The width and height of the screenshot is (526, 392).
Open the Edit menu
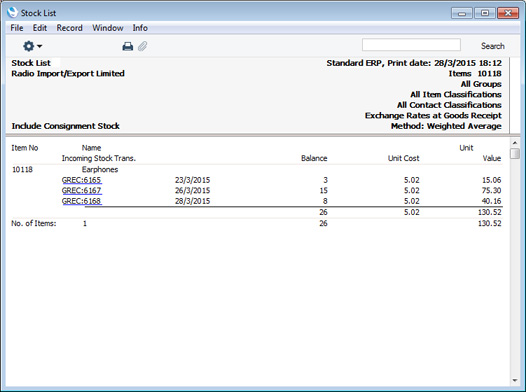40,28
